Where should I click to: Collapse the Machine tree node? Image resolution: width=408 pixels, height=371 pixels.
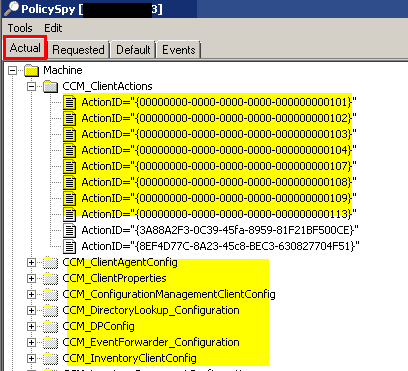[x=13, y=70]
